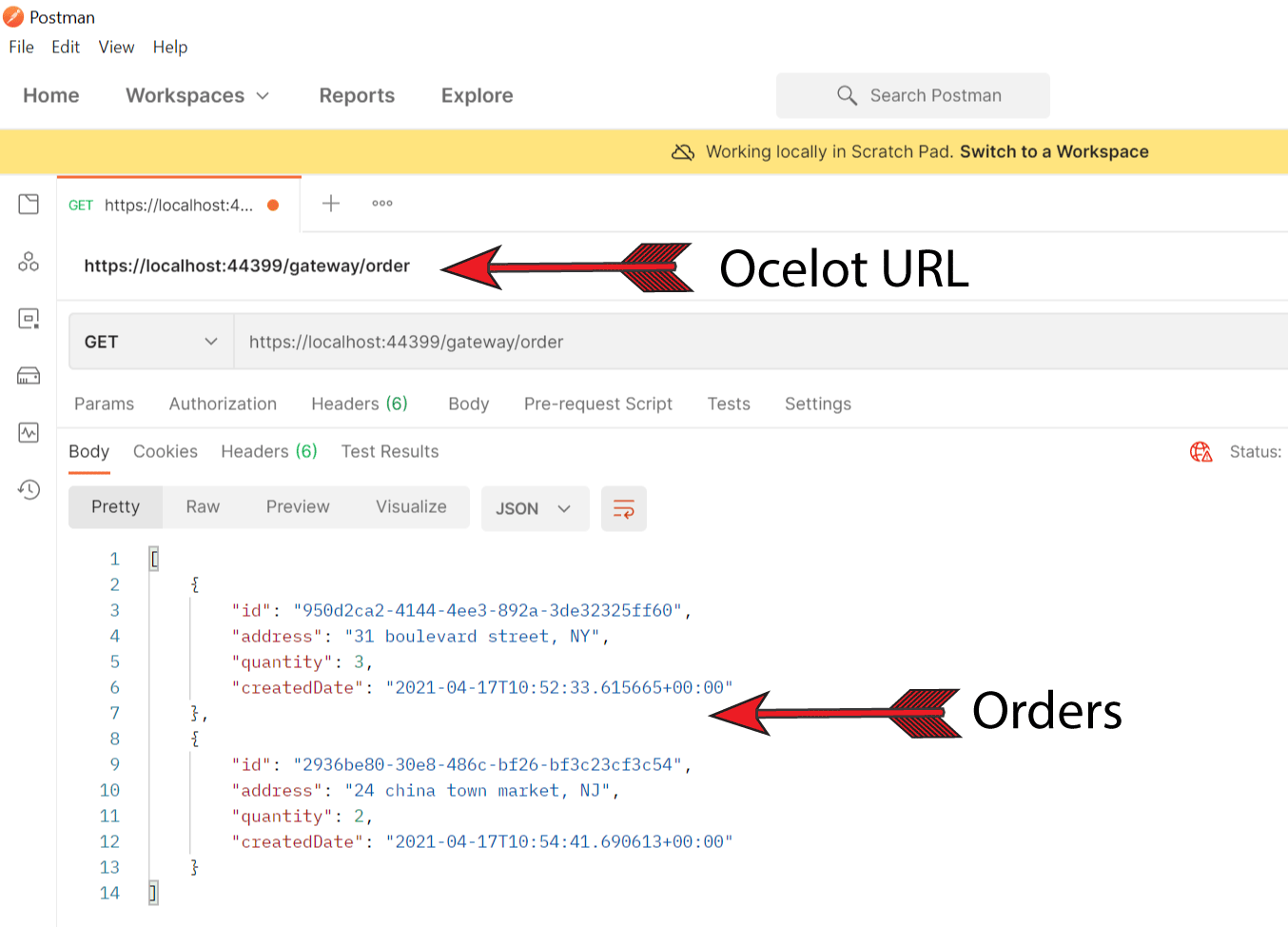Screen dimensions: 1288x927
Task: Click the unsaved orange dot on request tab
Action: point(273,205)
